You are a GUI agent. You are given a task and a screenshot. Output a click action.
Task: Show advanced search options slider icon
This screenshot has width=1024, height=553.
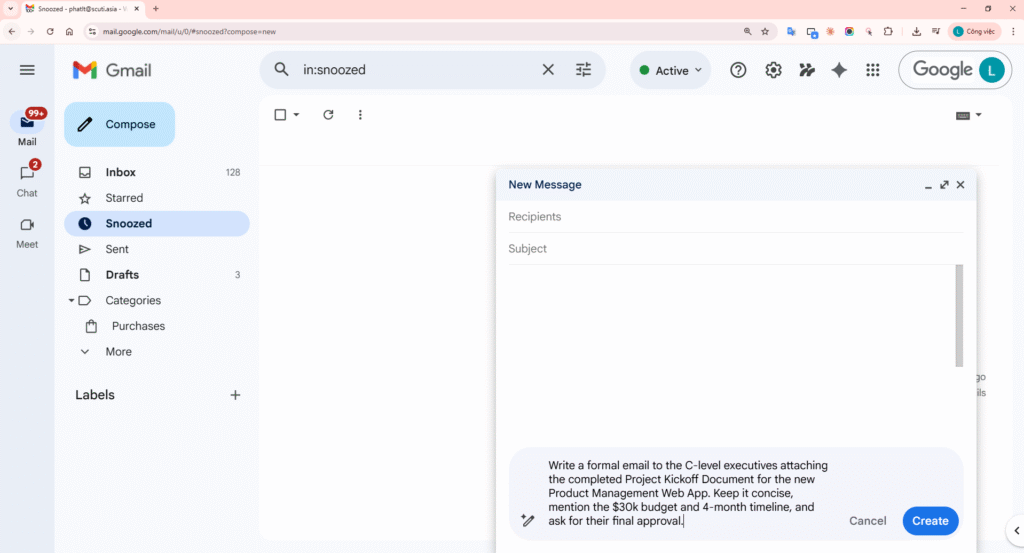pos(583,70)
